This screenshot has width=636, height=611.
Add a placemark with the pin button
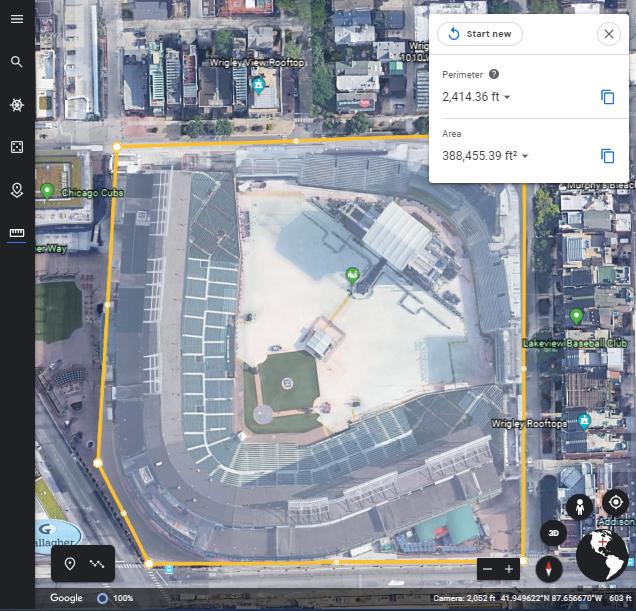point(70,564)
